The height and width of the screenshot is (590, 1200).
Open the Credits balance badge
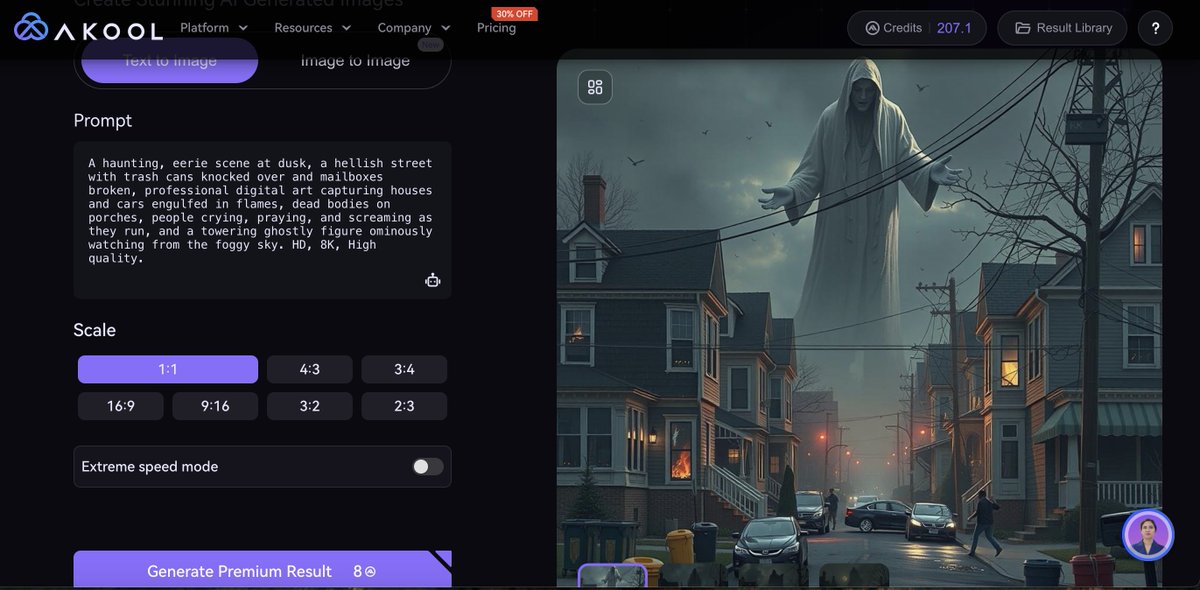(917, 28)
